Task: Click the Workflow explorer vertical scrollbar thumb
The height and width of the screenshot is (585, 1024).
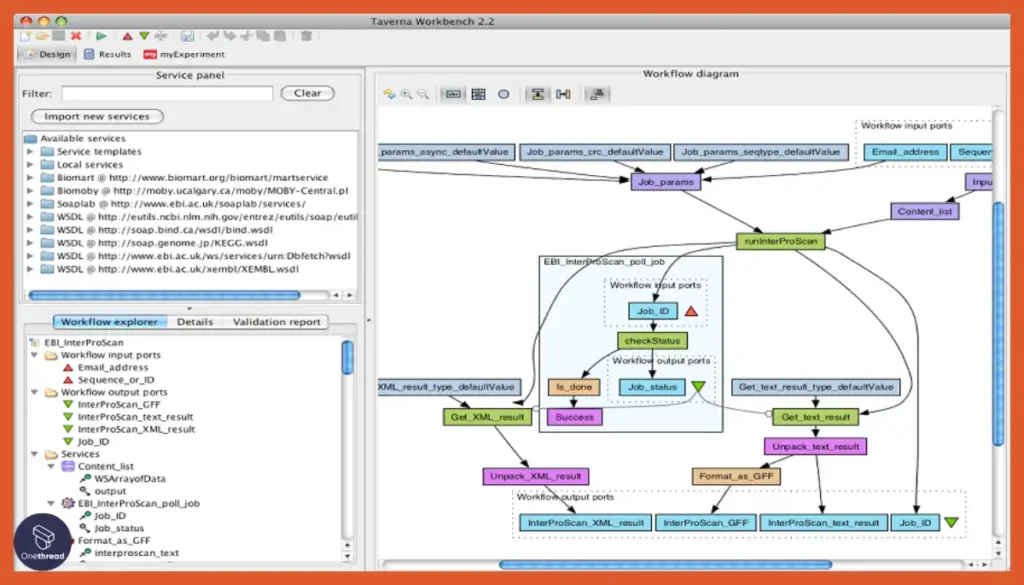Action: pyautogui.click(x=347, y=358)
